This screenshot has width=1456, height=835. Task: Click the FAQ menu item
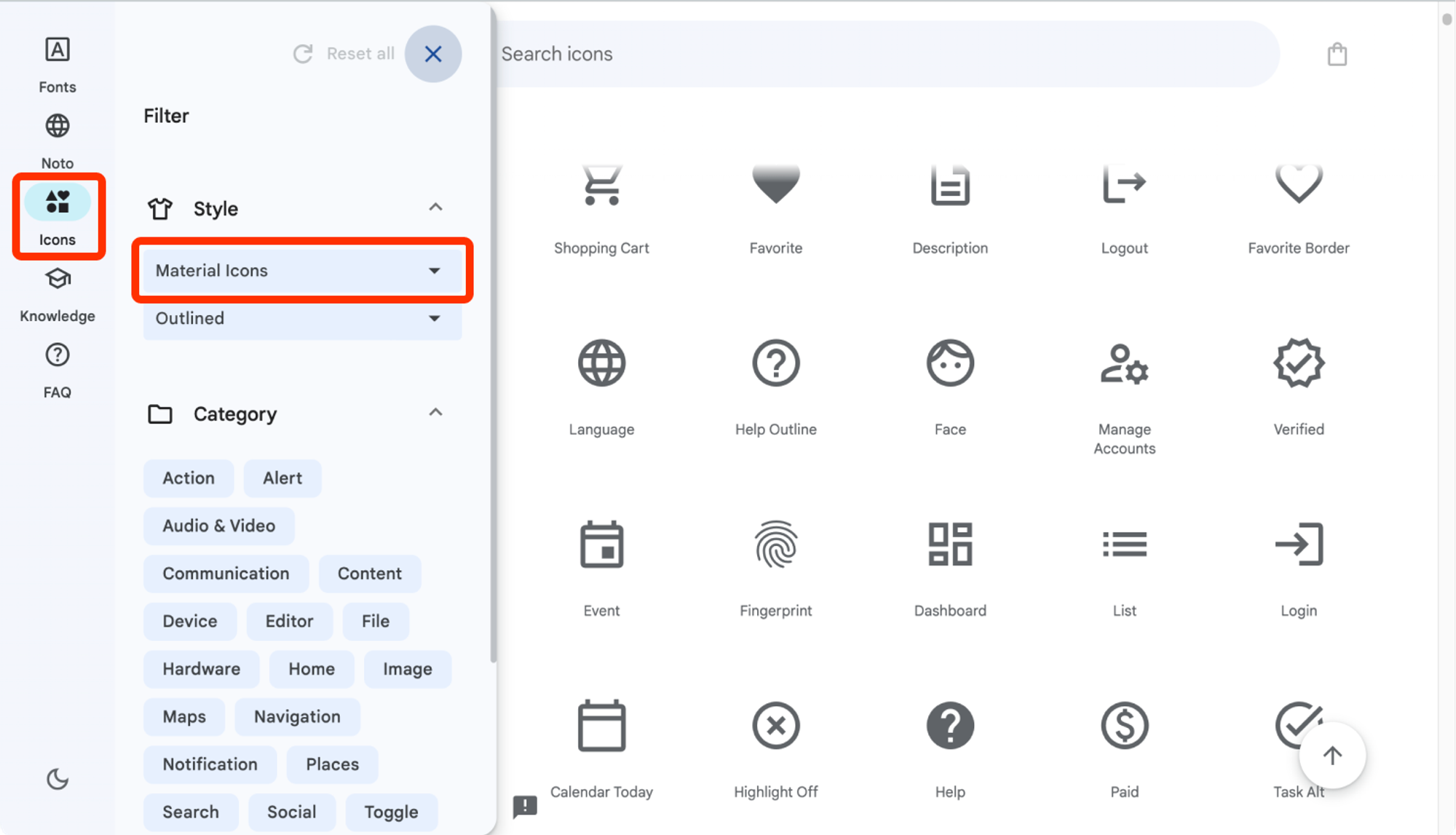point(57,369)
